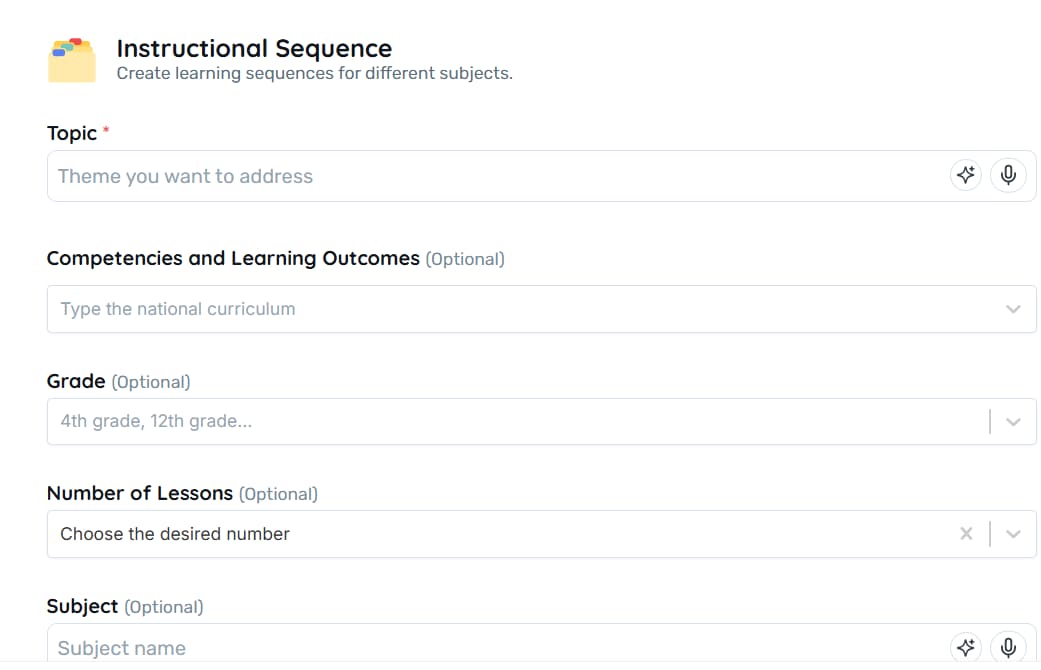Viewport: 1041px width, 670px height.
Task: Open the Grade dropdown arrow
Action: [1013, 422]
